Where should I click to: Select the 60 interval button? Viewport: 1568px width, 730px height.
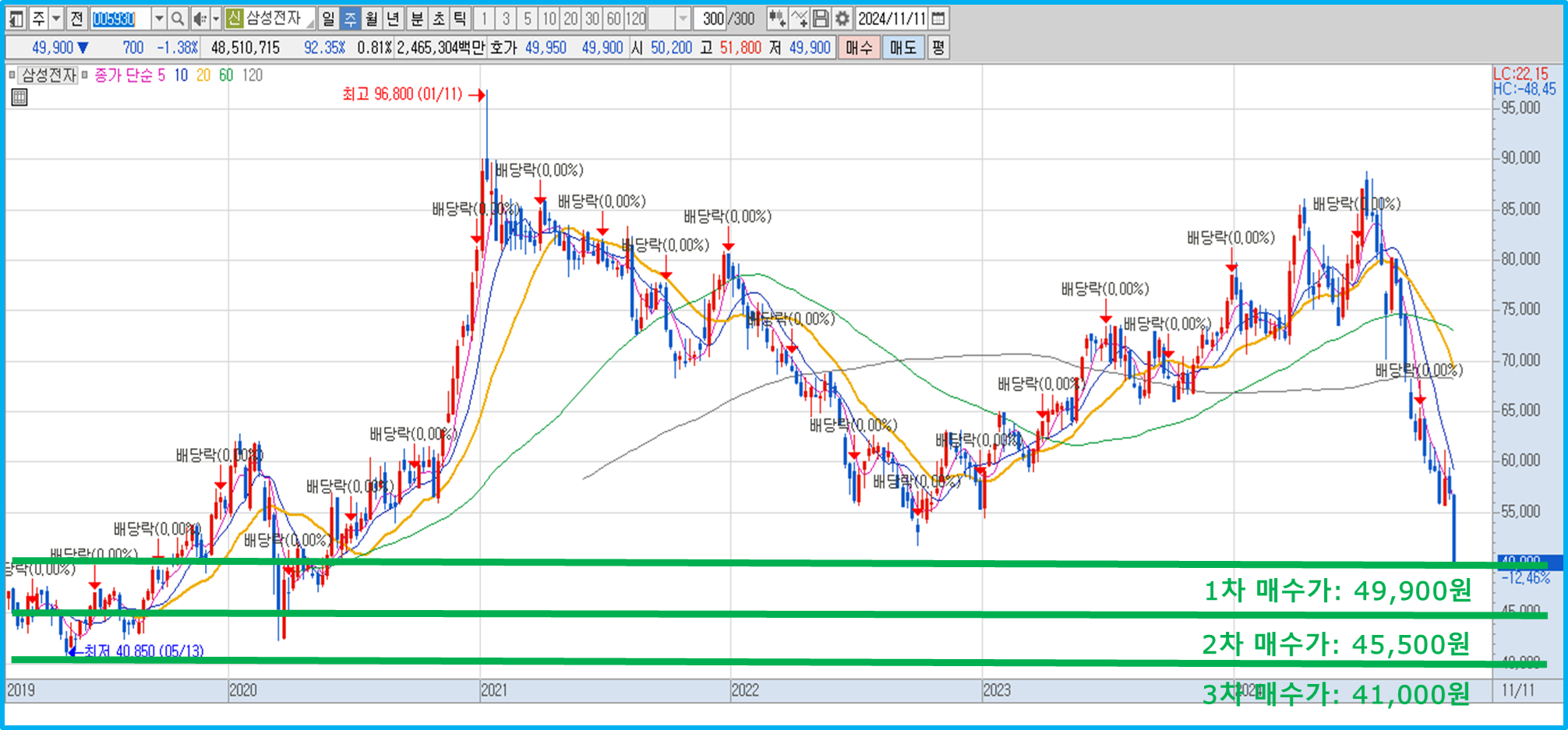click(x=615, y=18)
